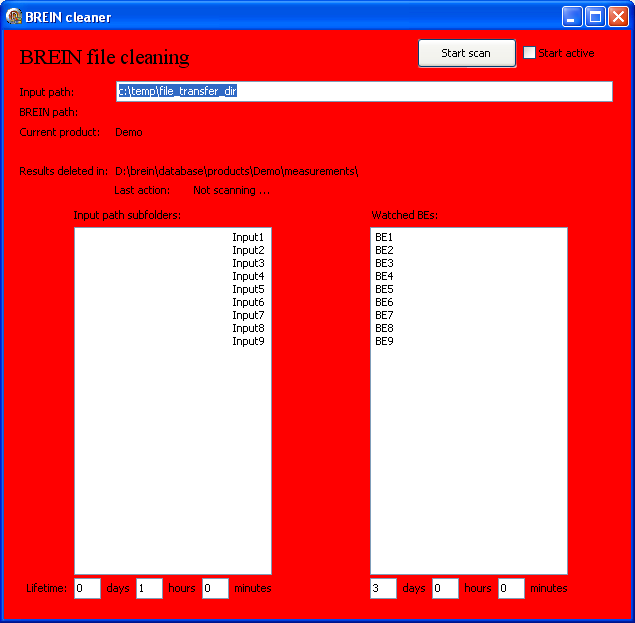Image resolution: width=635 pixels, height=623 pixels.
Task: Click the Watched BEs minutes field
Action: tap(511, 588)
